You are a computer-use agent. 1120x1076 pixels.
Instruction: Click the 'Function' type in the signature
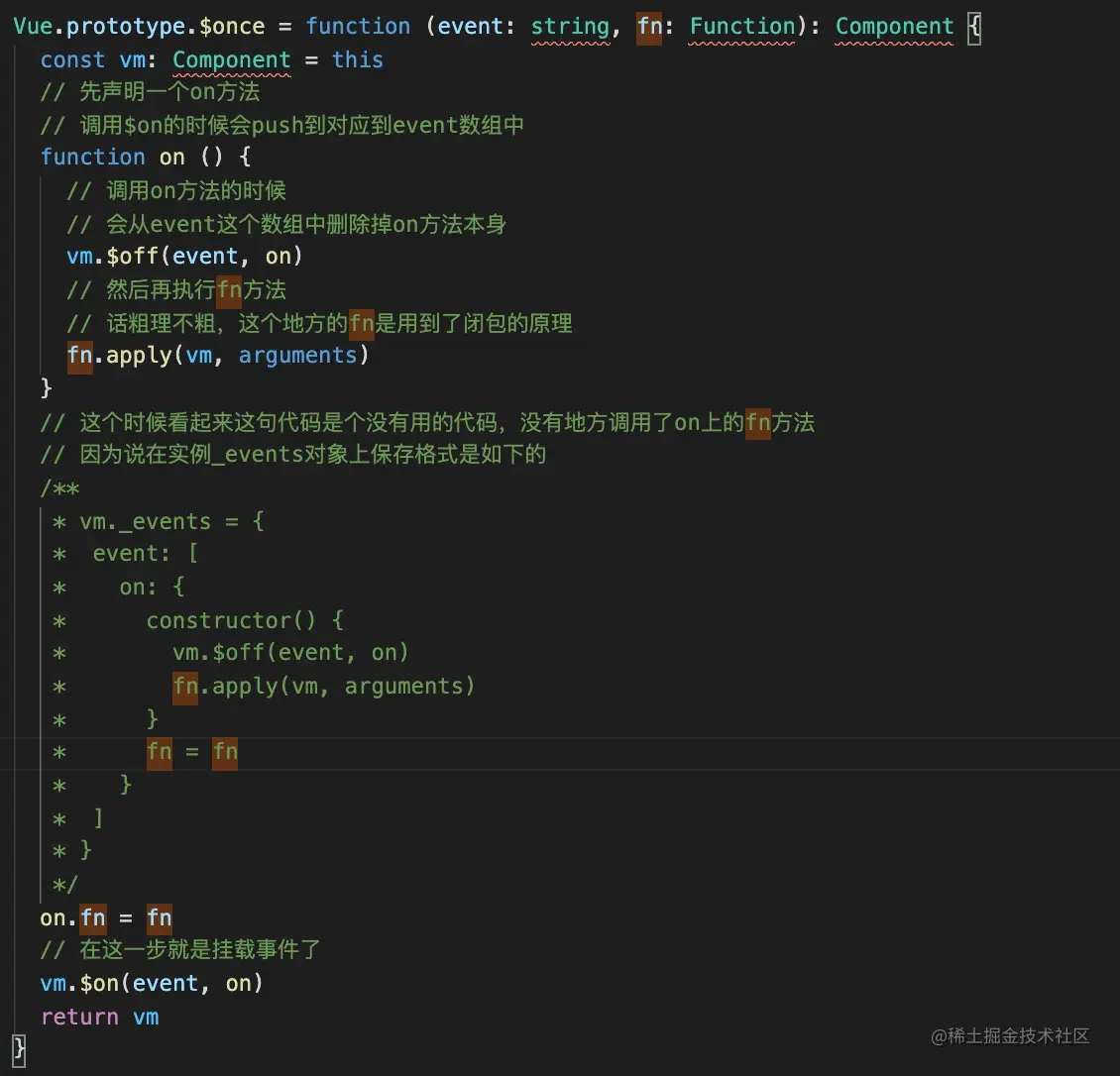click(741, 27)
